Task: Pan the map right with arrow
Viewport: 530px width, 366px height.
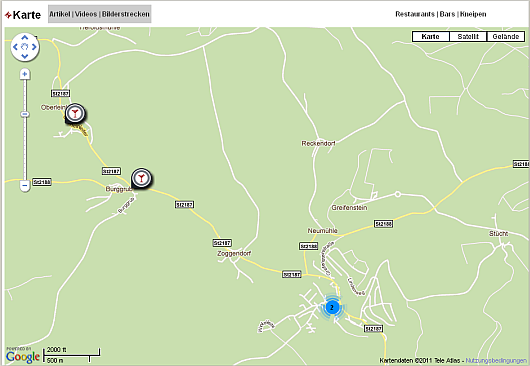Action: (34, 47)
